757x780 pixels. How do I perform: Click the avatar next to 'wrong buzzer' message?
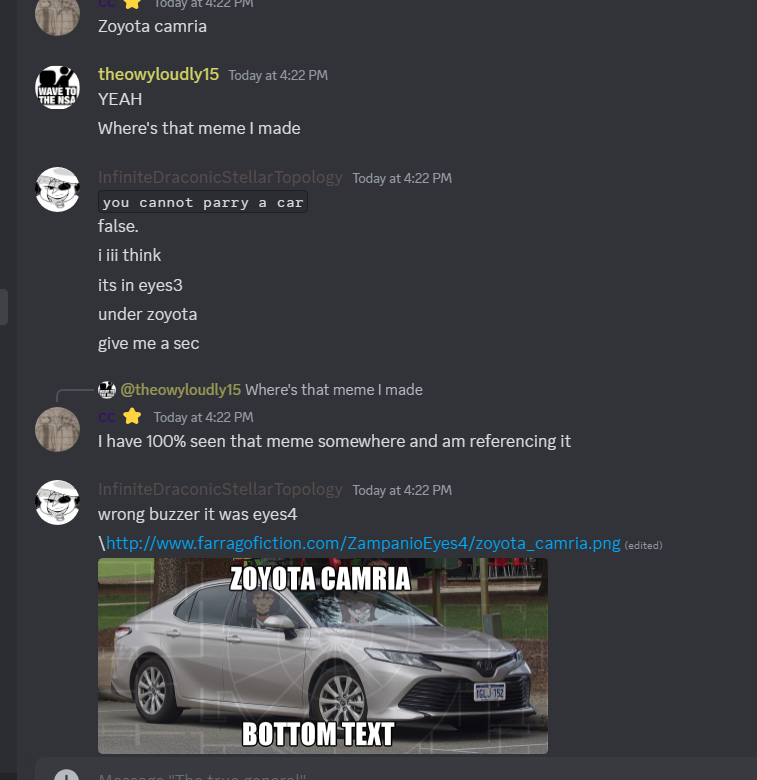click(57, 502)
